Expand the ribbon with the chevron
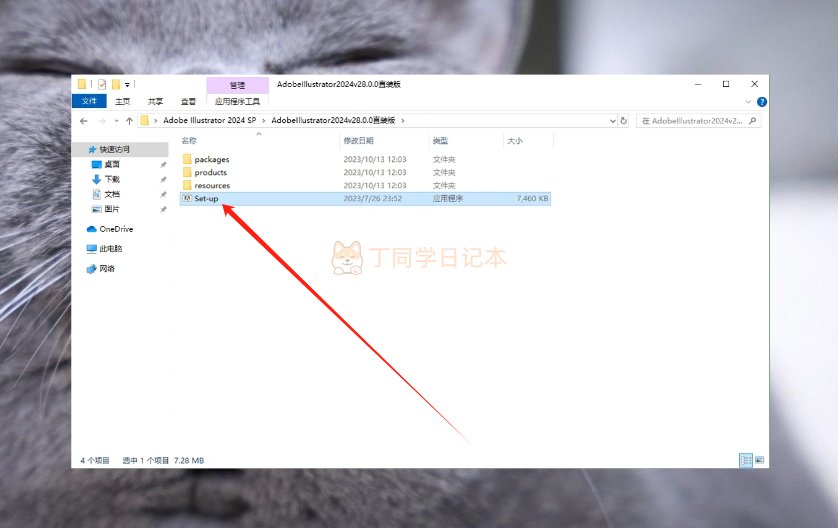The width and height of the screenshot is (838, 528). [748, 102]
